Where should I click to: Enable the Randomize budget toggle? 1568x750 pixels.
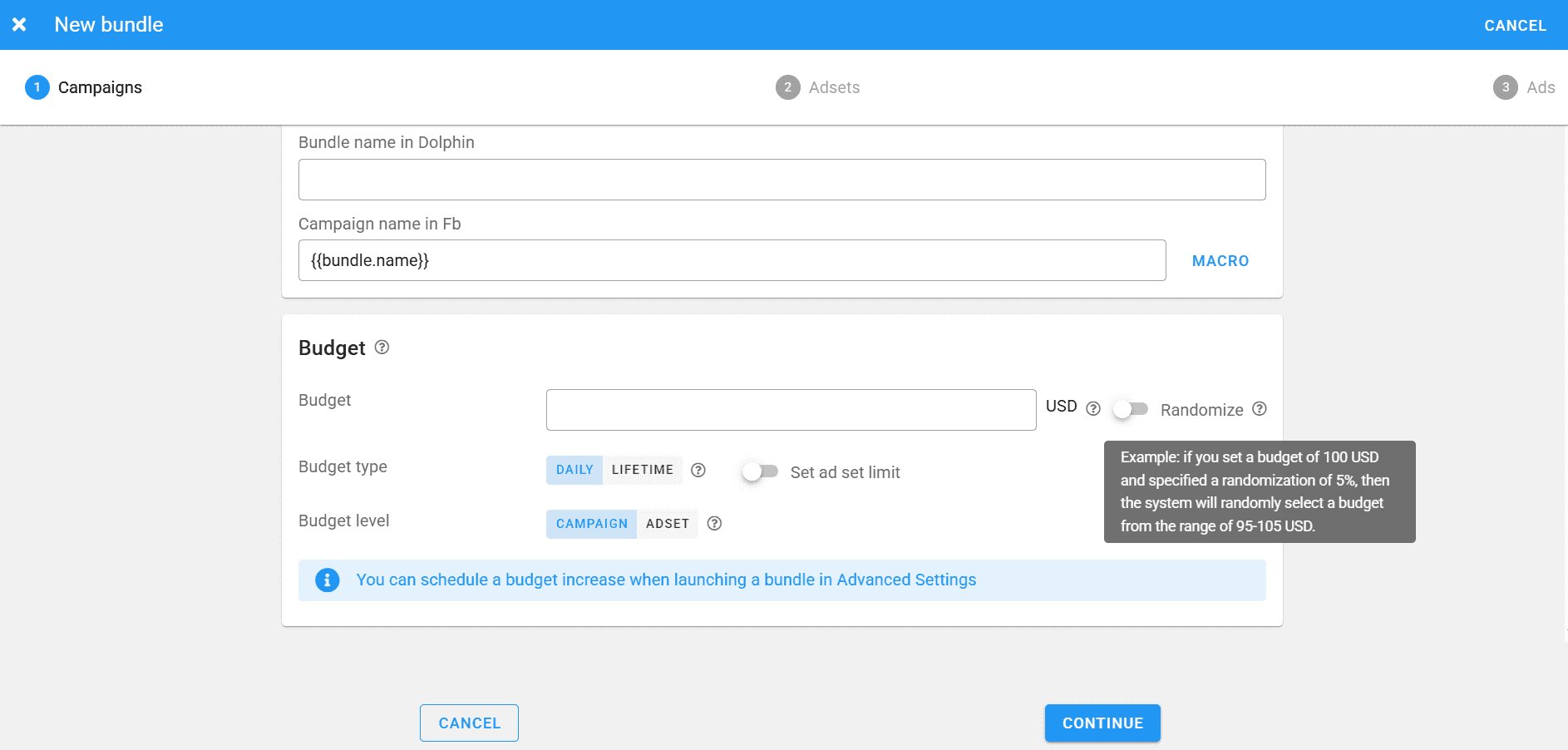[x=1131, y=409]
